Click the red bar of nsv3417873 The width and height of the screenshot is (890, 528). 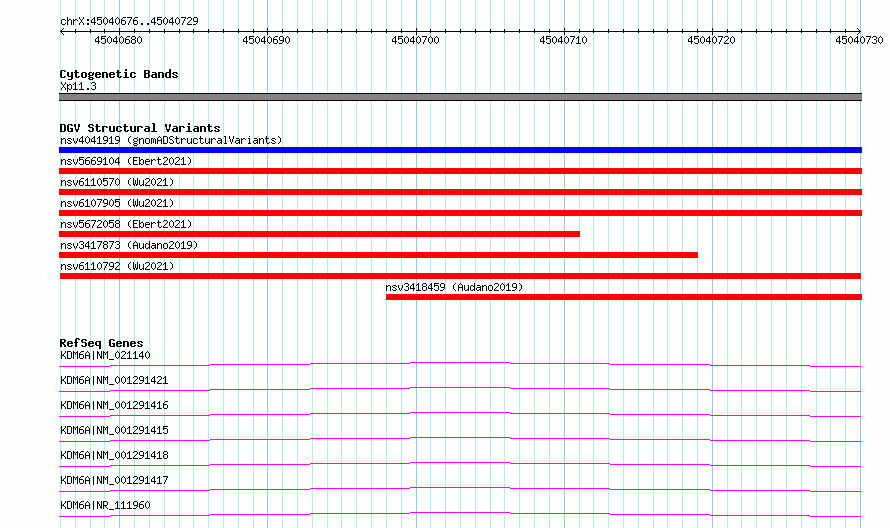coord(379,255)
